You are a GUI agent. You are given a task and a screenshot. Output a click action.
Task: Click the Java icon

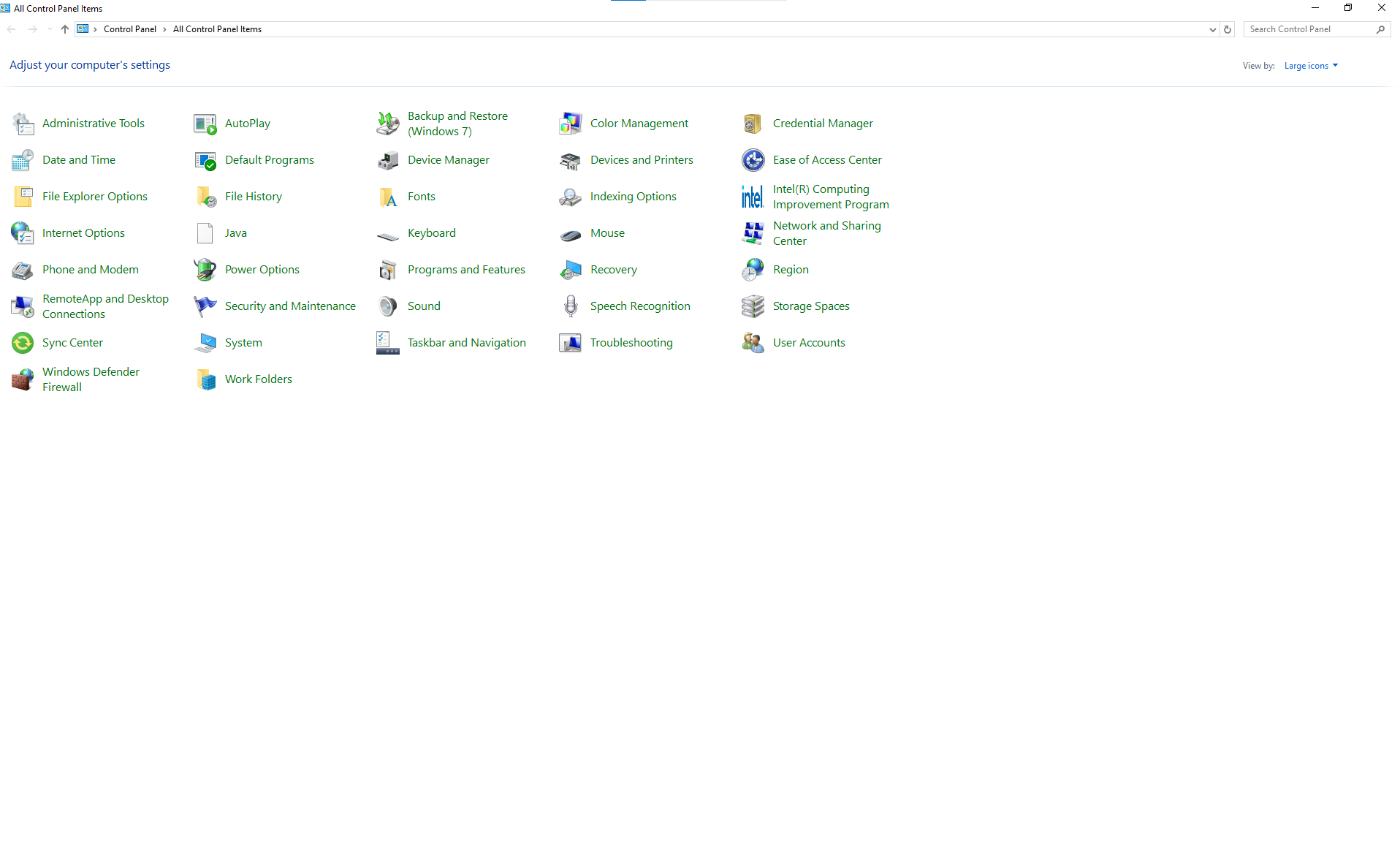pyautogui.click(x=205, y=233)
